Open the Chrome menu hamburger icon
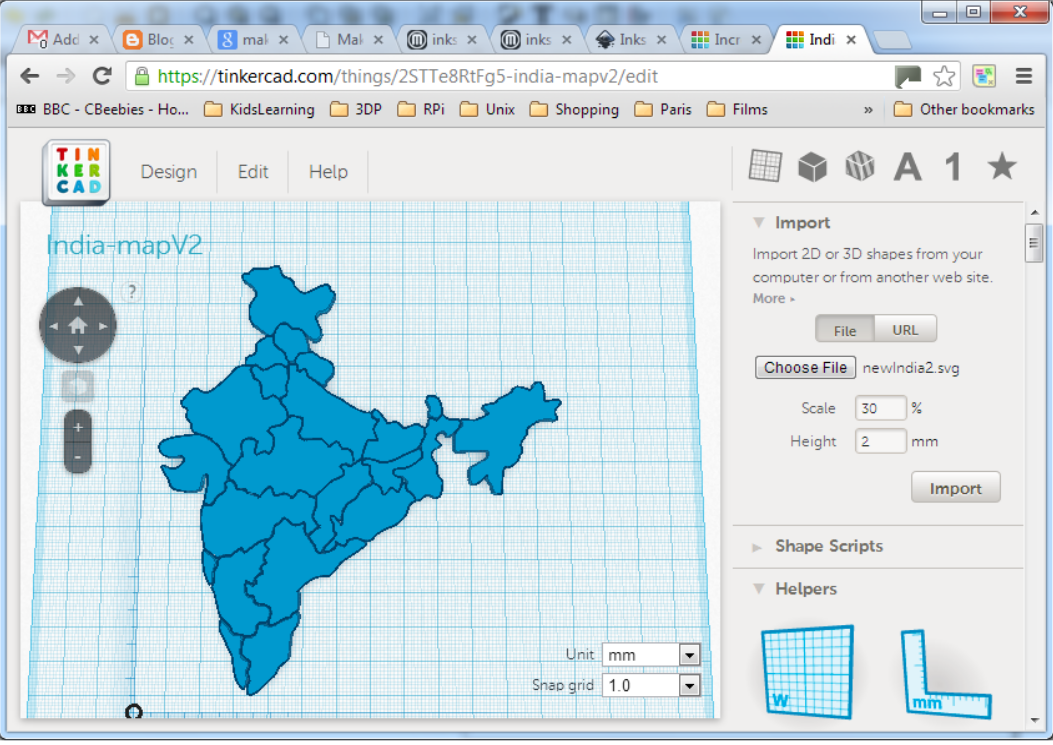Viewport: 1053px width, 745px height. 1023,76
